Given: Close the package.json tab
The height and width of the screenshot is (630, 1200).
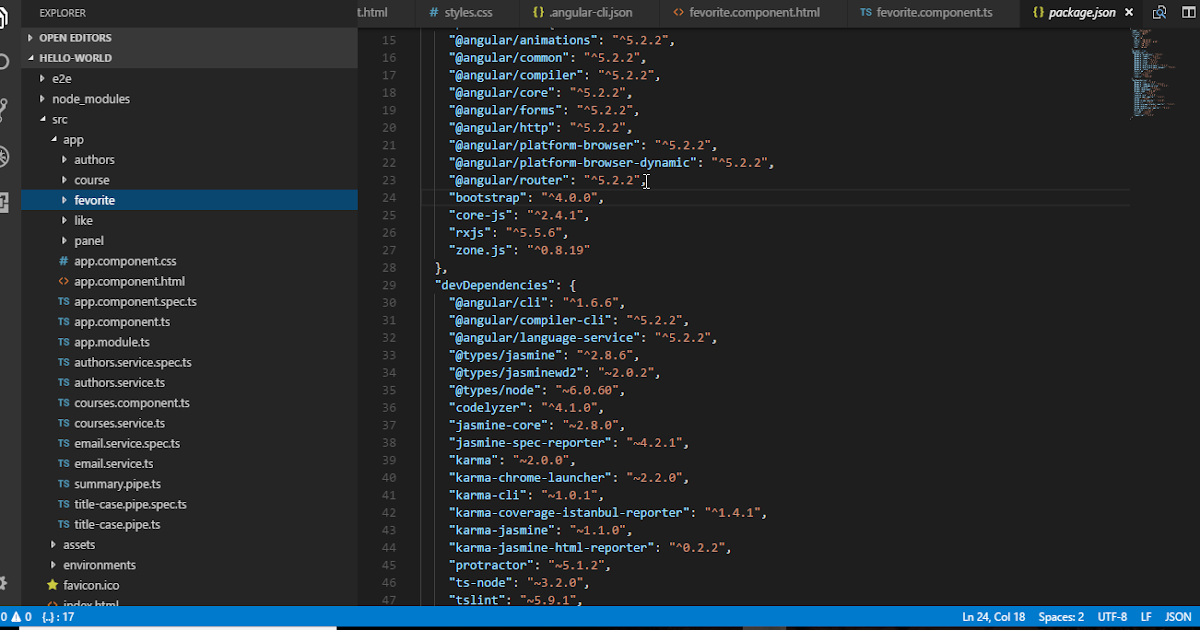Looking at the screenshot, I should [x=1129, y=12].
